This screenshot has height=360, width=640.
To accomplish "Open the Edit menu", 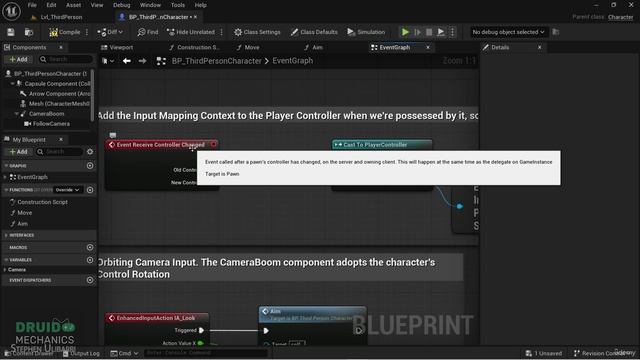I will [x=51, y=5].
